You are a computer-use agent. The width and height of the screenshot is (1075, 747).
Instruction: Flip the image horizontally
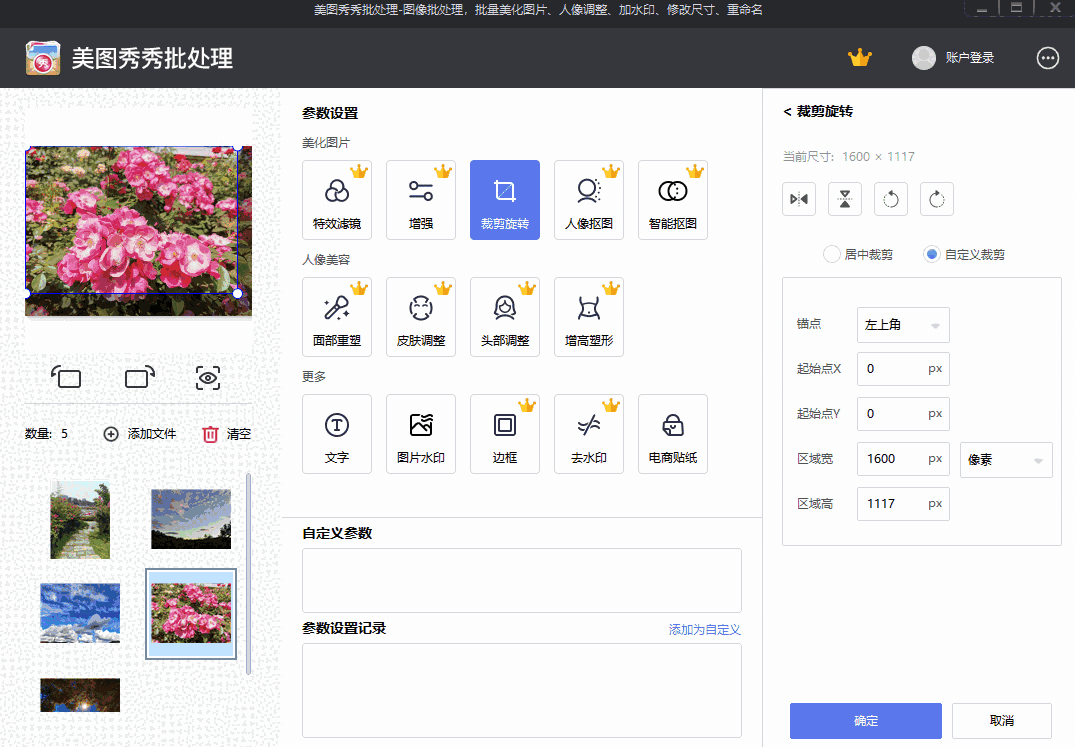pos(798,199)
